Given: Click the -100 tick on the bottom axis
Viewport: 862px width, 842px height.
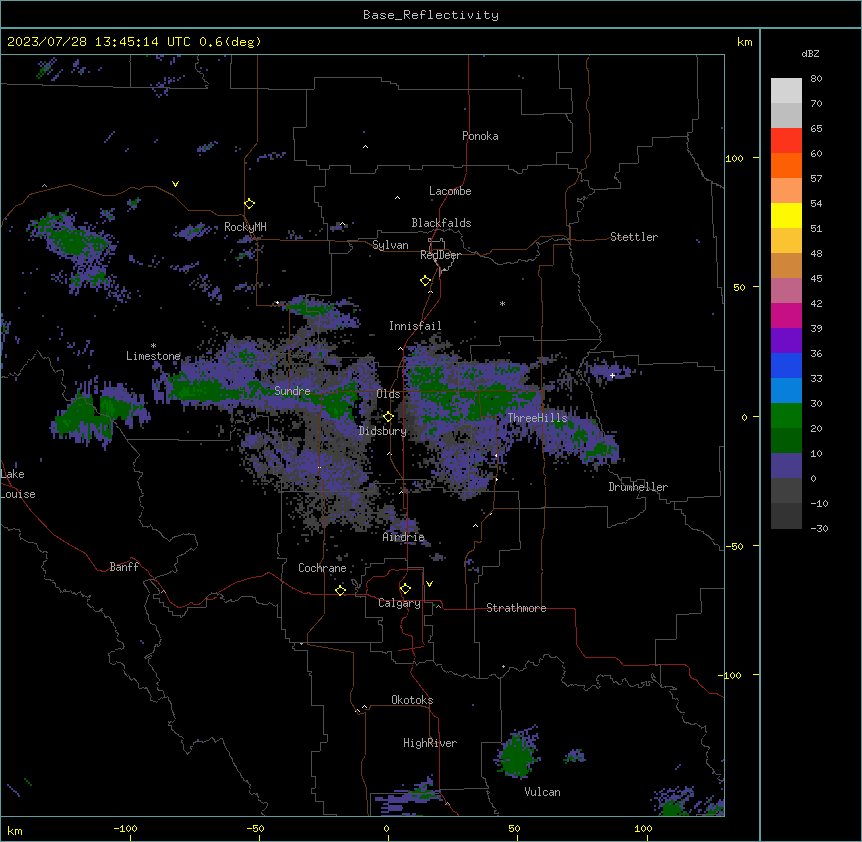Looking at the screenshot, I should [125, 828].
